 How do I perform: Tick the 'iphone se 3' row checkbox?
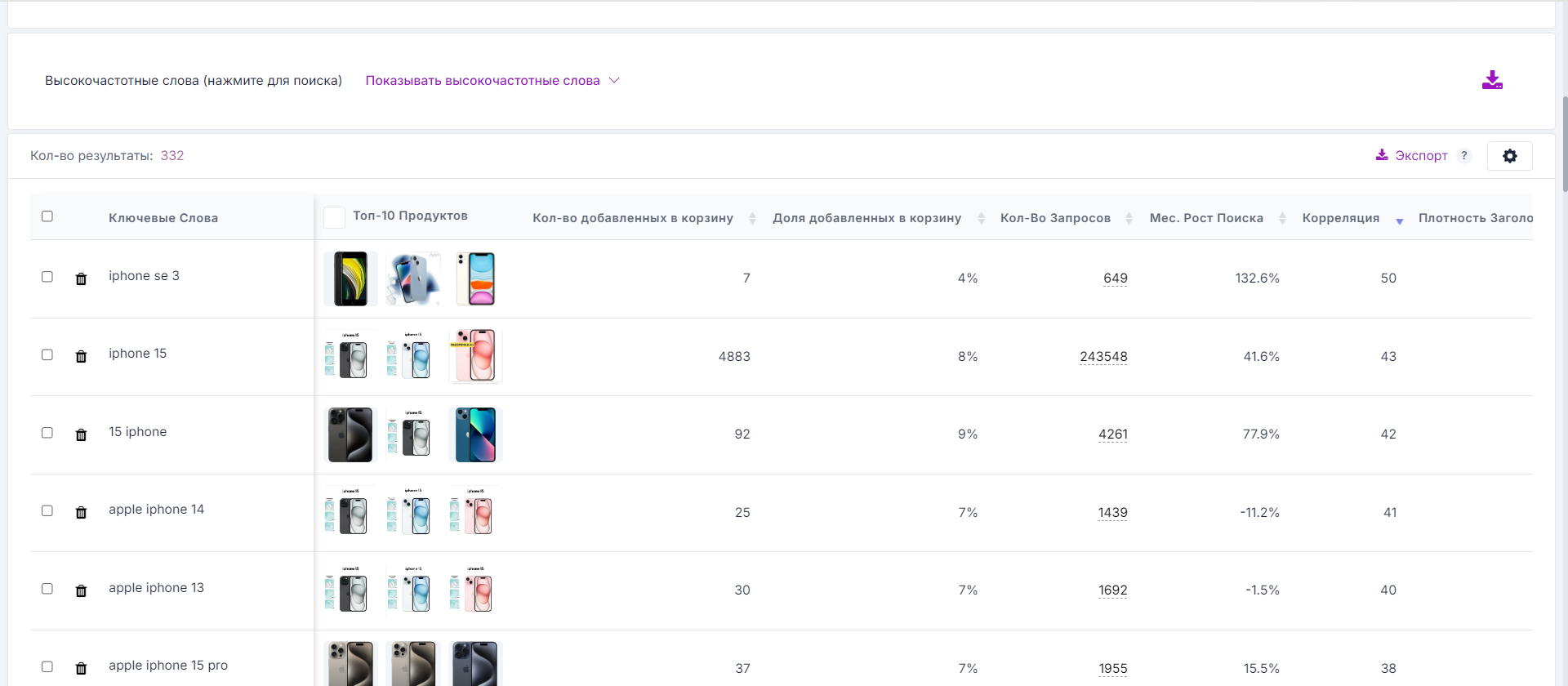[x=47, y=277]
